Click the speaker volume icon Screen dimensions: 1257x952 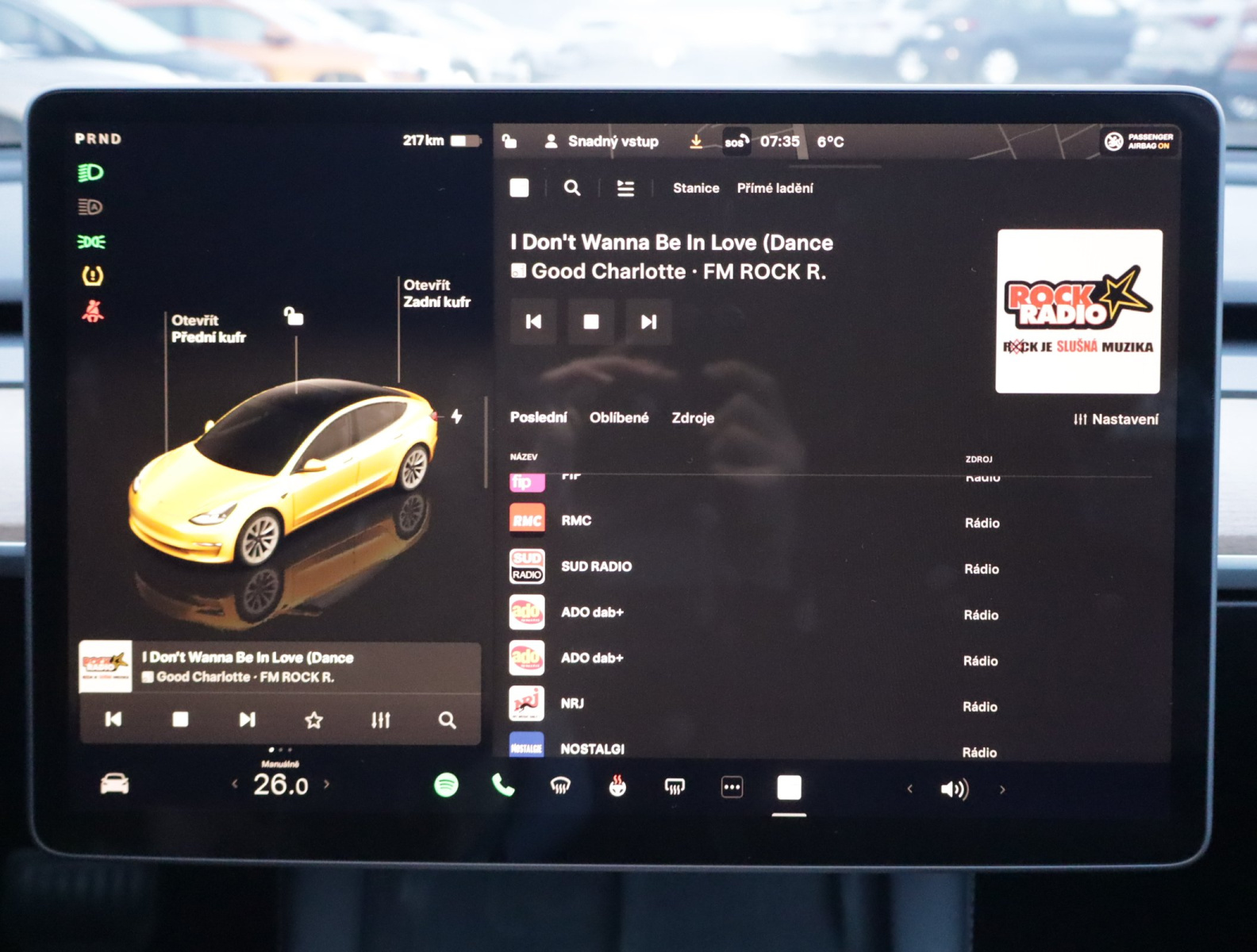point(954,789)
